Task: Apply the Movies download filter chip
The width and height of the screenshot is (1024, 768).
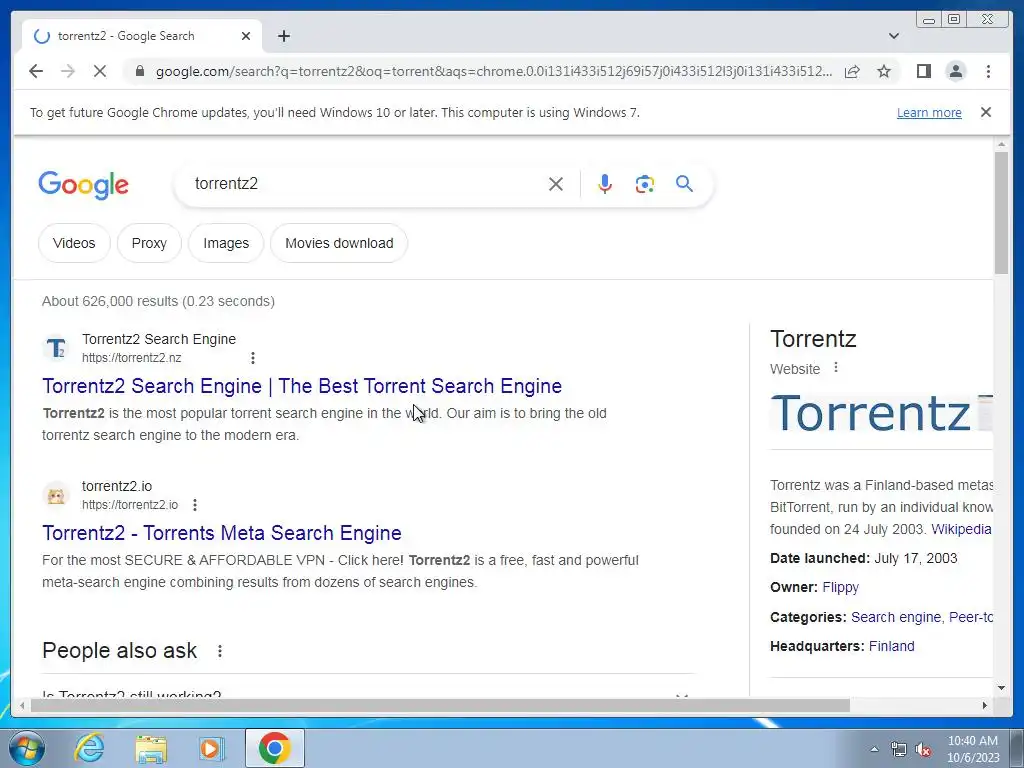Action: click(x=339, y=243)
